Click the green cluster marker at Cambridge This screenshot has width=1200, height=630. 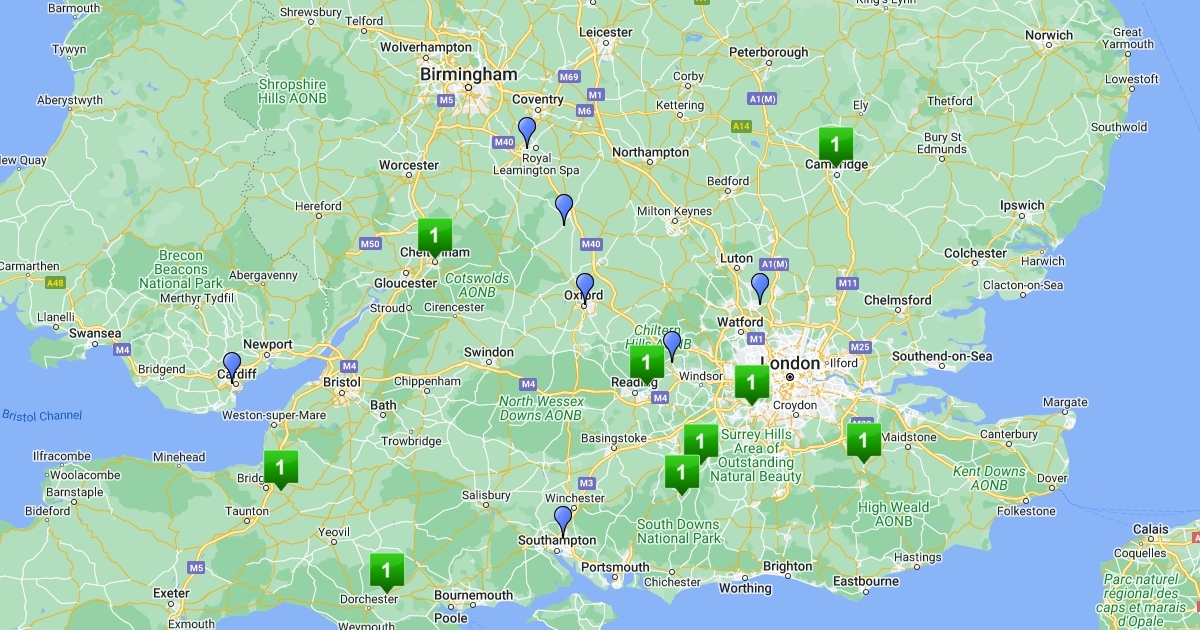pyautogui.click(x=836, y=147)
